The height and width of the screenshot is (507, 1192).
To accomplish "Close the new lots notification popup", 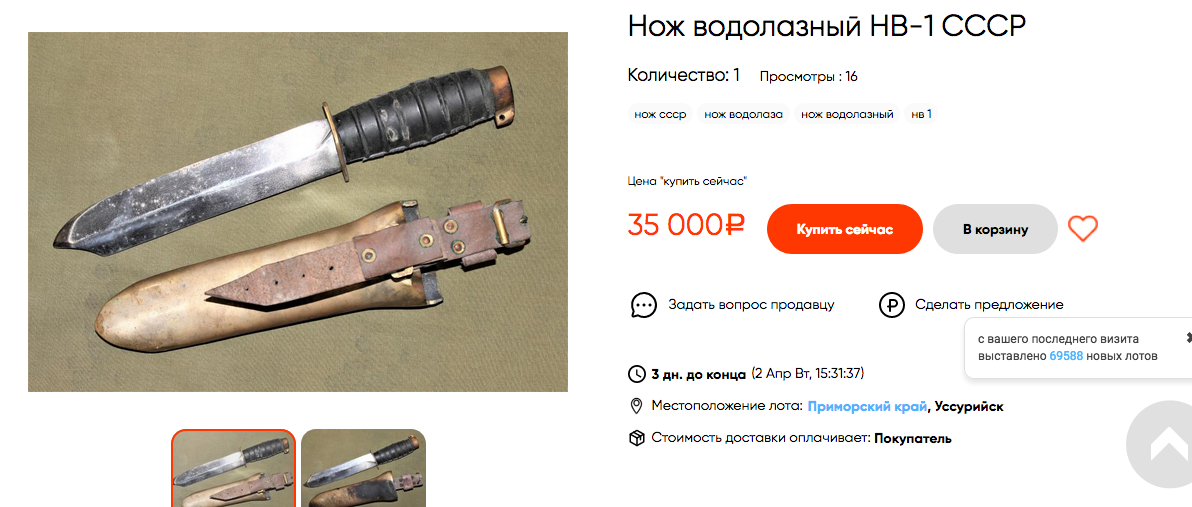I will [1188, 337].
